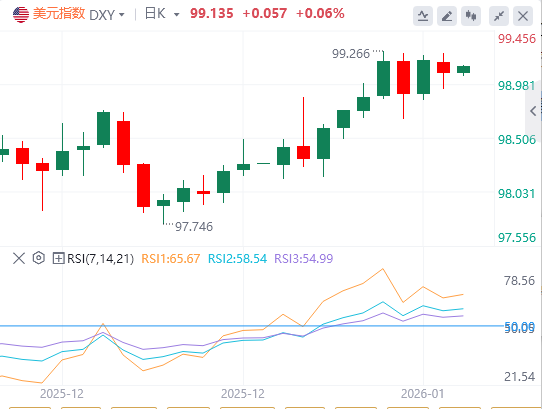Remove the RSI indicator with X icon
The image size is (542, 409).
click(19, 258)
